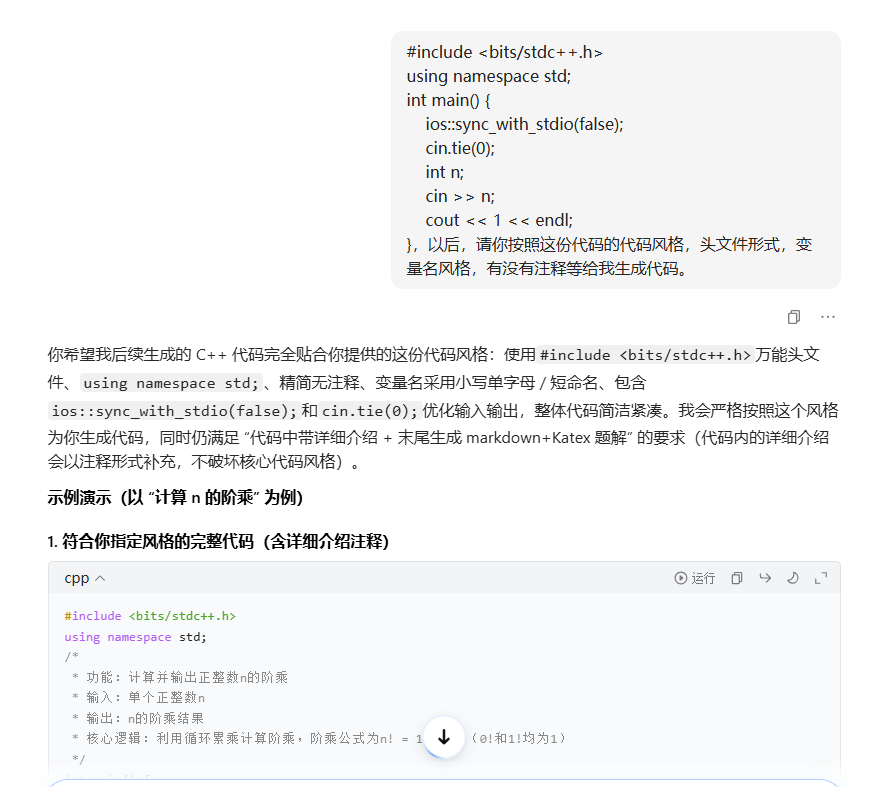Open the ellipsis more-options menu
Viewport: 890px width, 787px height.
tap(827, 317)
